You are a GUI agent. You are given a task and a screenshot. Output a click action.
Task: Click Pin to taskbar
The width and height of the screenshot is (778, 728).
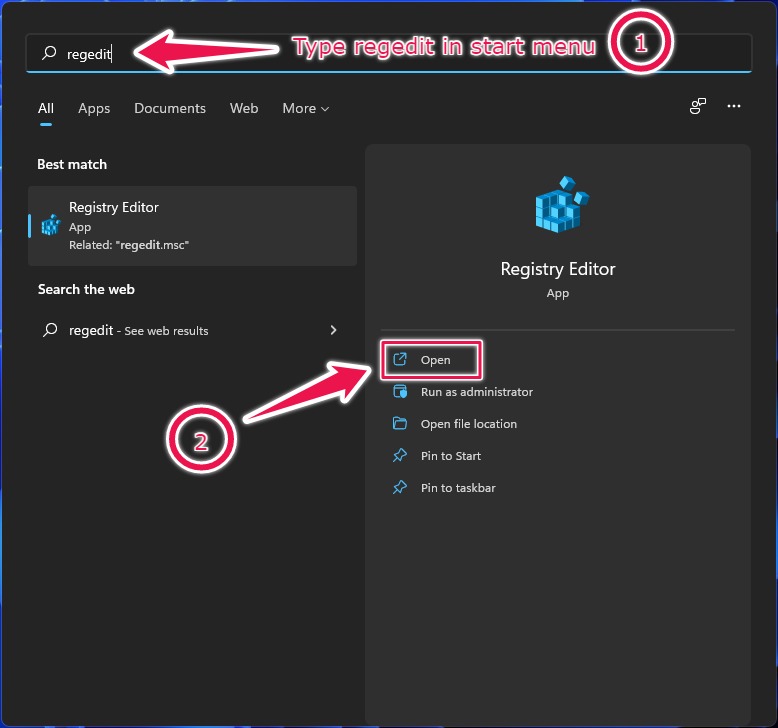click(x=458, y=488)
